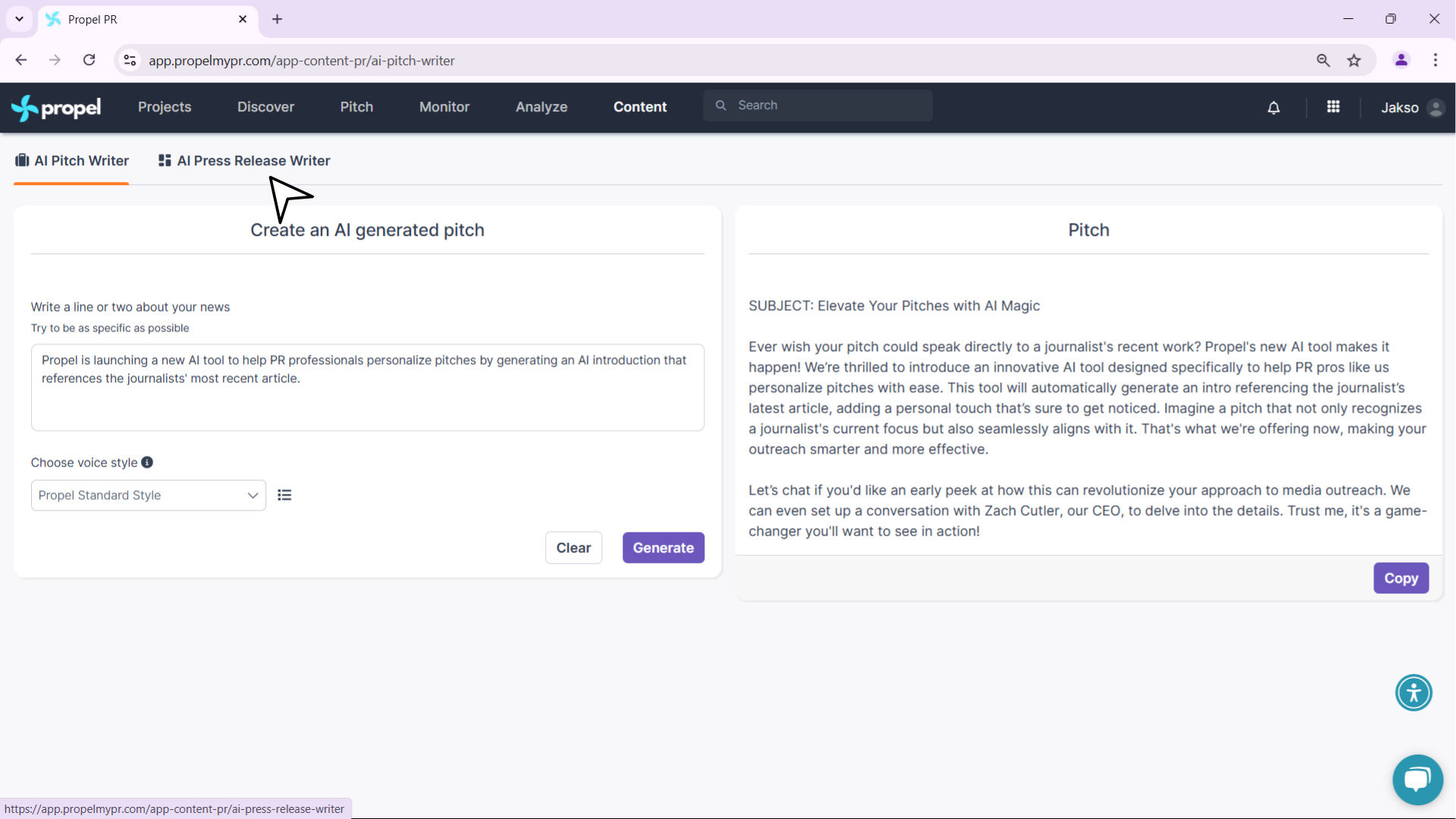Open the apps grid menu
Viewport: 1456px width, 819px height.
1333,107
